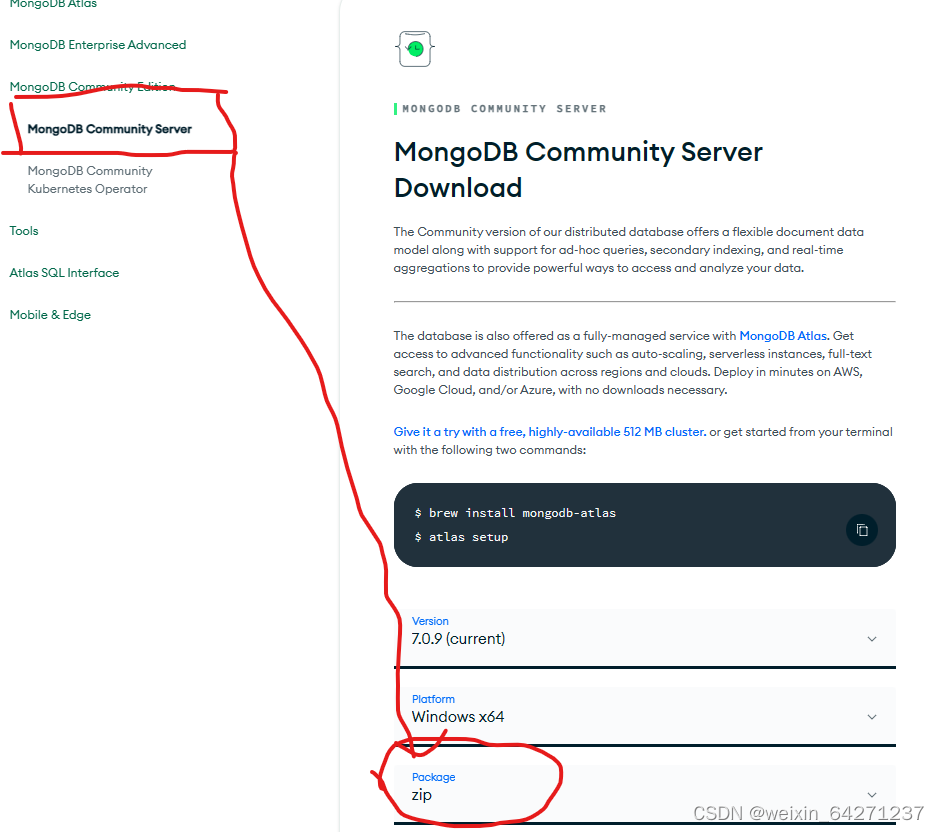Click the MongoDB Atlas hyperlink in the description
Viewport: 939px width, 832px height.
[x=783, y=336]
